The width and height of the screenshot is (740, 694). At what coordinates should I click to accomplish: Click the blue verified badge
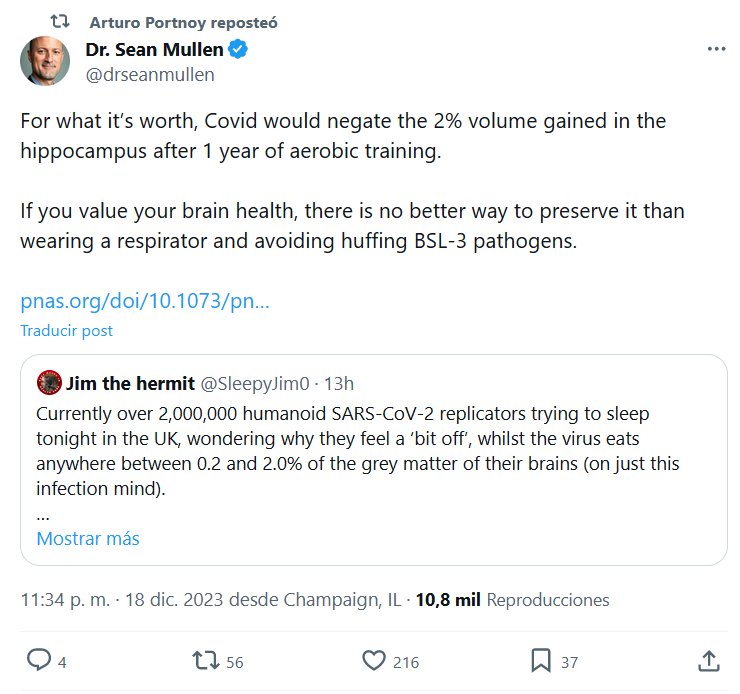(239, 49)
